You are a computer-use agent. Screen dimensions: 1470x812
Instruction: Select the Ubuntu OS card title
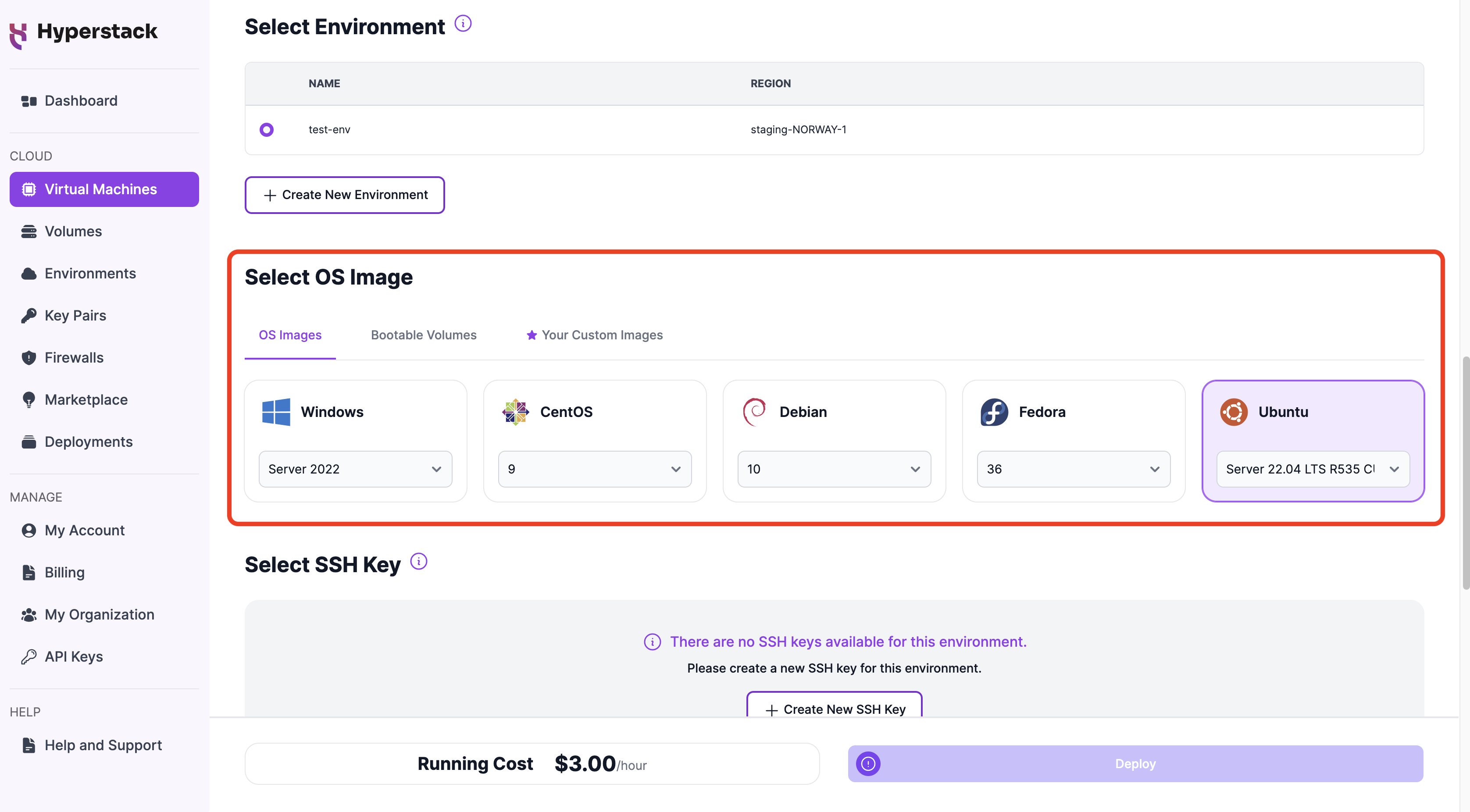[x=1283, y=412]
